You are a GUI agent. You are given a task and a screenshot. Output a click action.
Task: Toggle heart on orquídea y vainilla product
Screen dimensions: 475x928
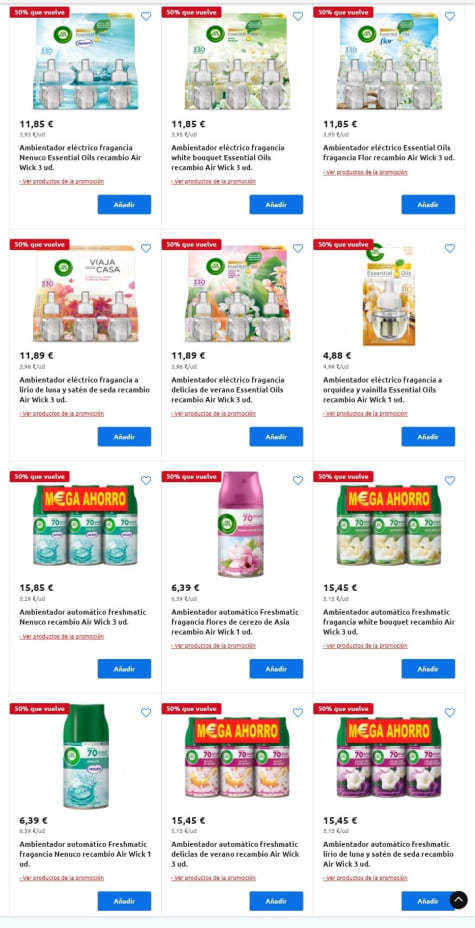click(x=450, y=248)
